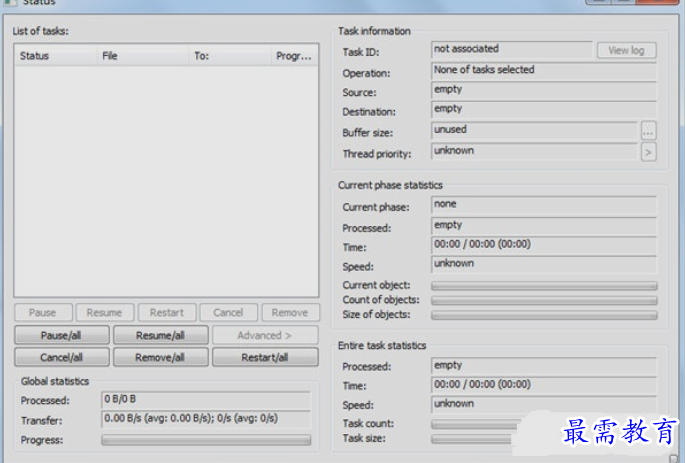Click Processed field in Current phase statistics
The height and width of the screenshot is (463, 685).
click(544, 226)
